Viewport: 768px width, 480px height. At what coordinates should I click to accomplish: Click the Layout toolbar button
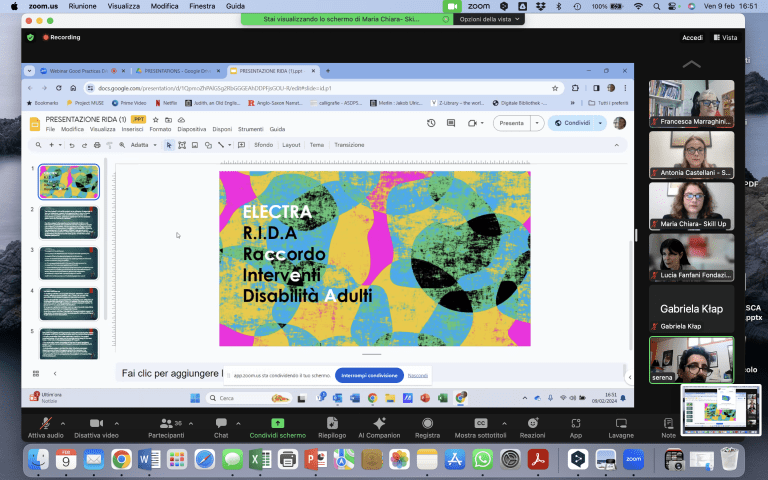[291, 145]
